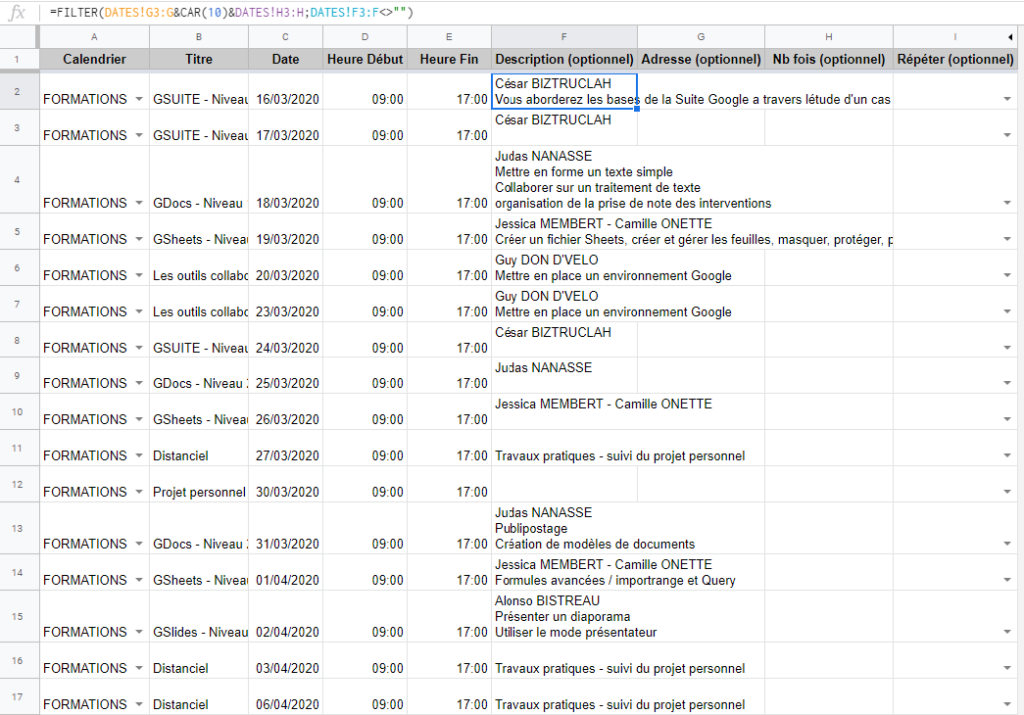Click Les outils collabo title in row 6
Image resolution: width=1024 pixels, height=715 pixels.
pos(199,268)
